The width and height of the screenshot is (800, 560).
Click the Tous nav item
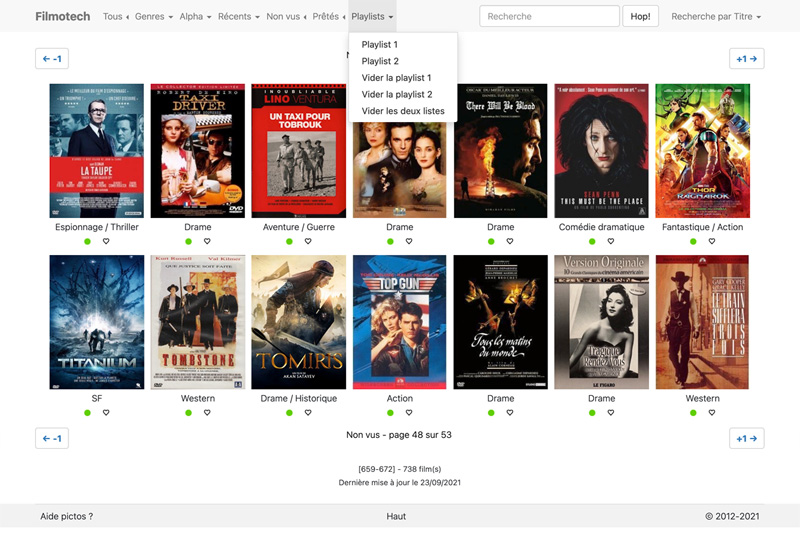click(115, 16)
